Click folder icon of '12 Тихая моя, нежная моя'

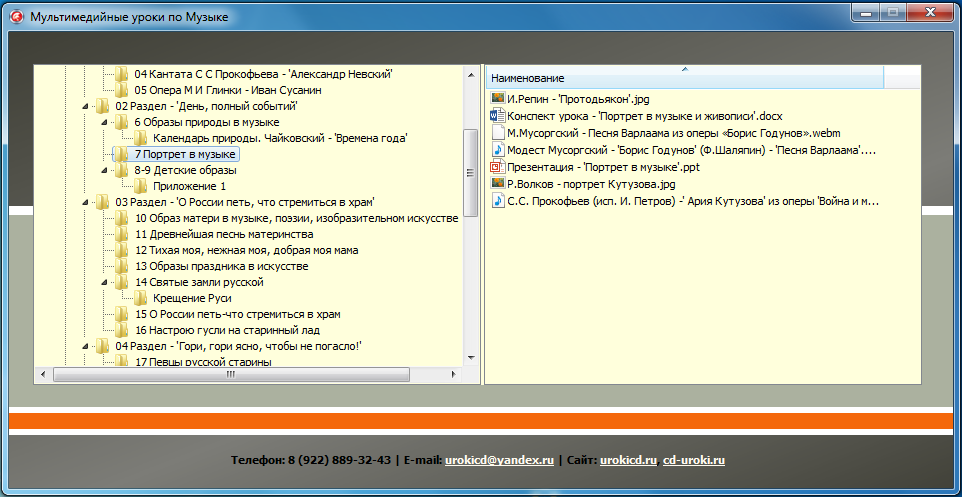121,250
